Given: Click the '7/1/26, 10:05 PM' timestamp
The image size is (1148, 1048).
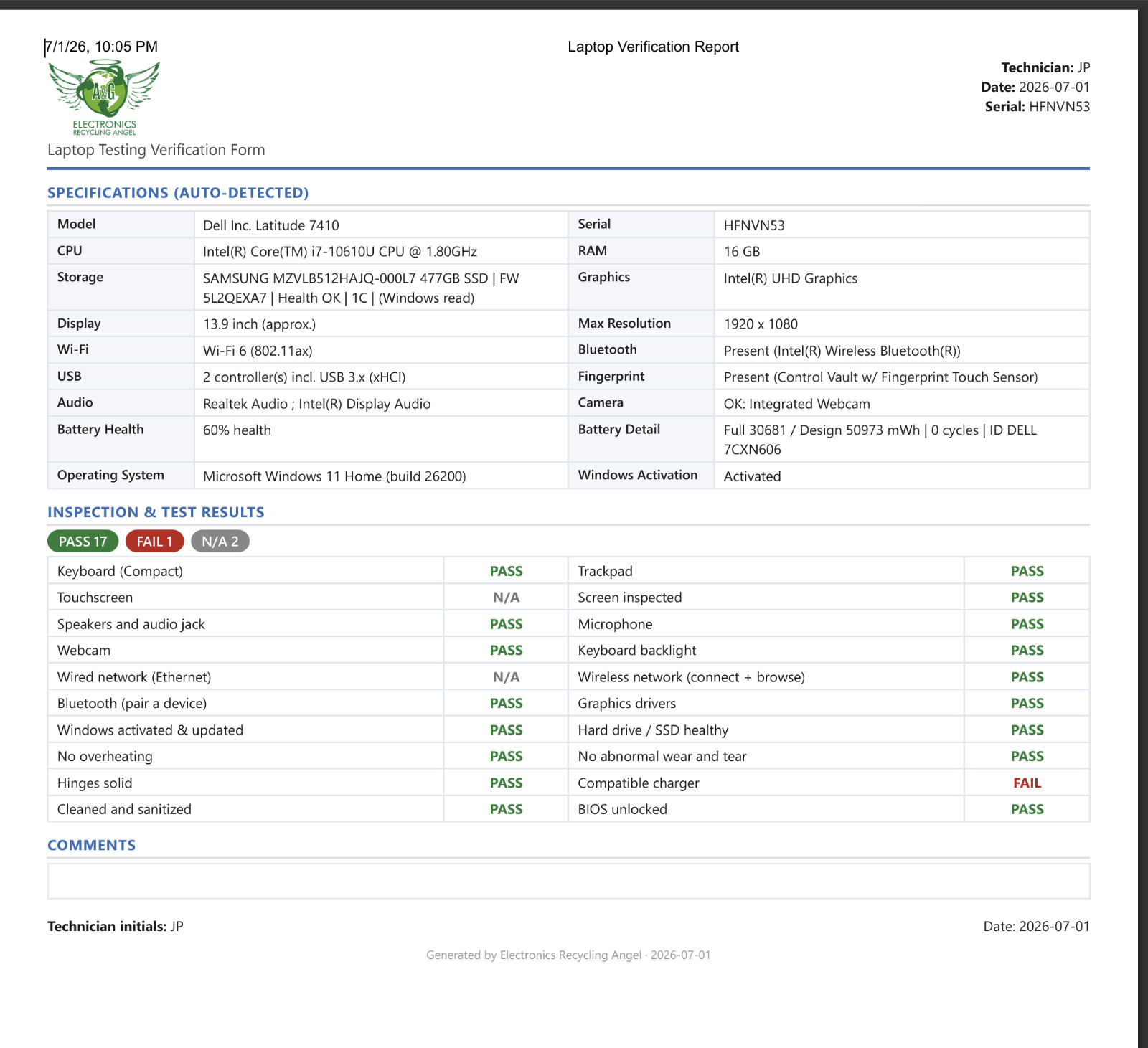Looking at the screenshot, I should pos(101,47).
